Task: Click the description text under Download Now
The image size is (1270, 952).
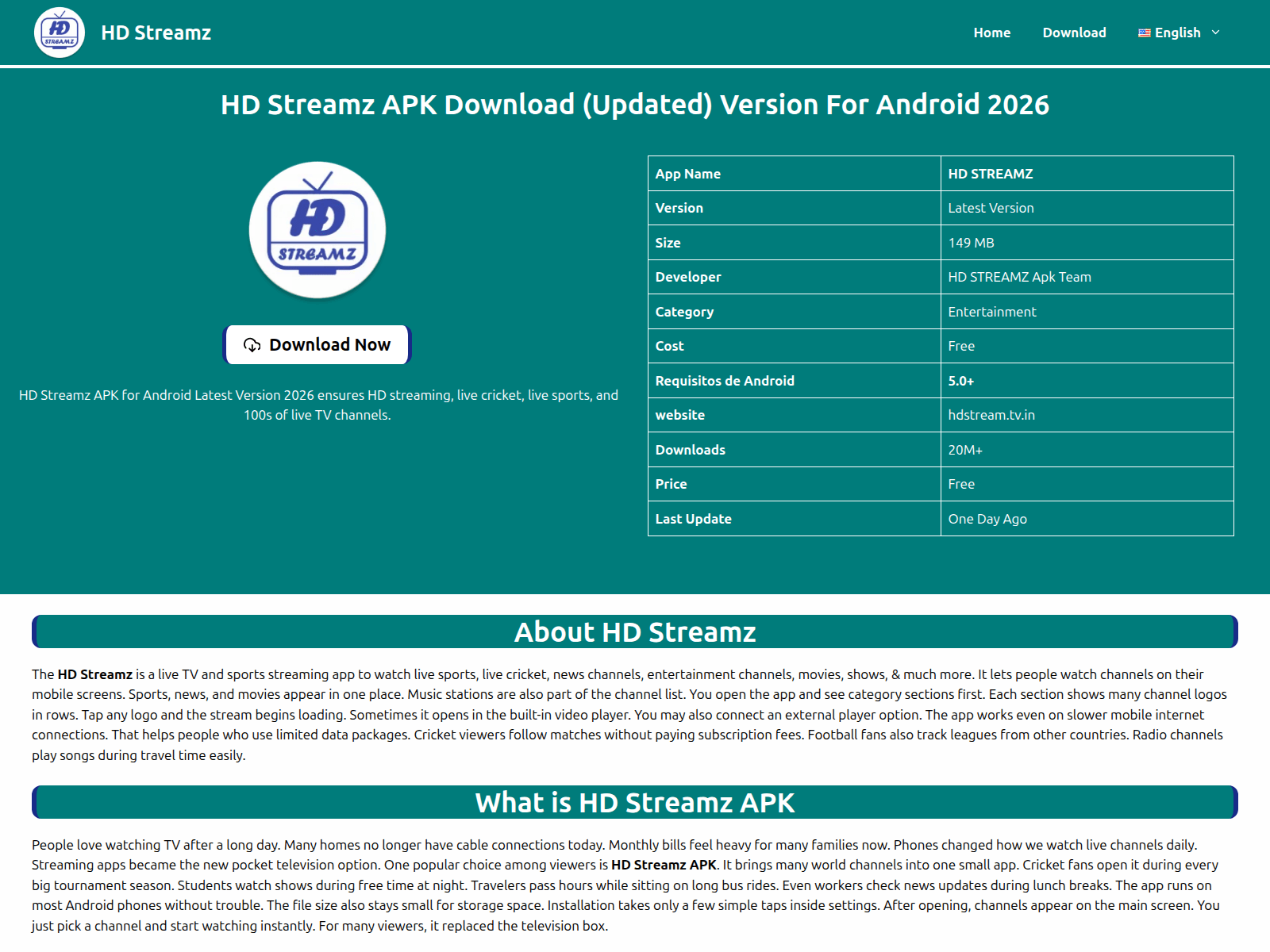Action: pyautogui.click(x=317, y=405)
